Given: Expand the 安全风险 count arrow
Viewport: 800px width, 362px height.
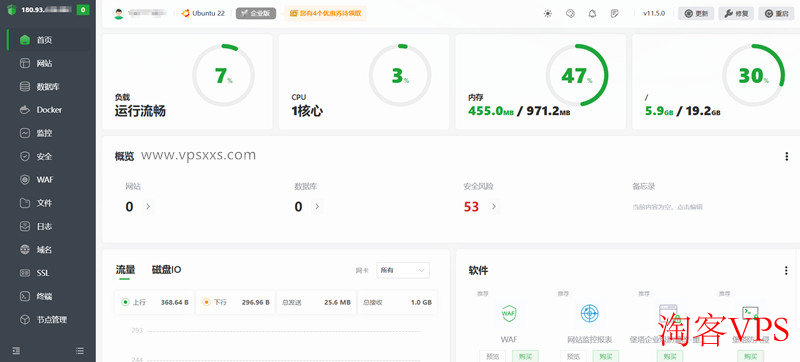Looking at the screenshot, I should click(x=493, y=207).
